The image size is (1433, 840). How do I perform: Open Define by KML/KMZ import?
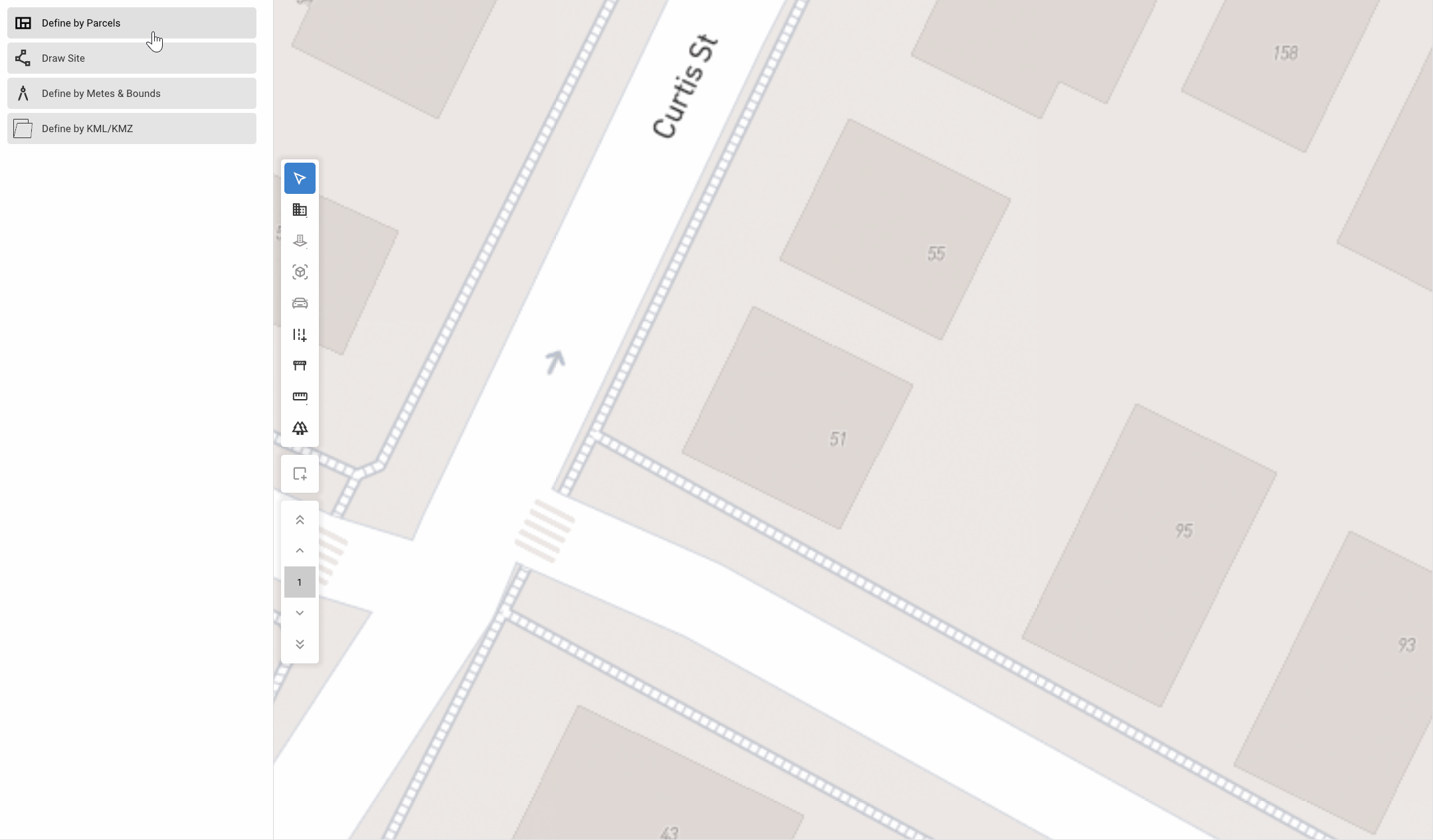coord(132,129)
